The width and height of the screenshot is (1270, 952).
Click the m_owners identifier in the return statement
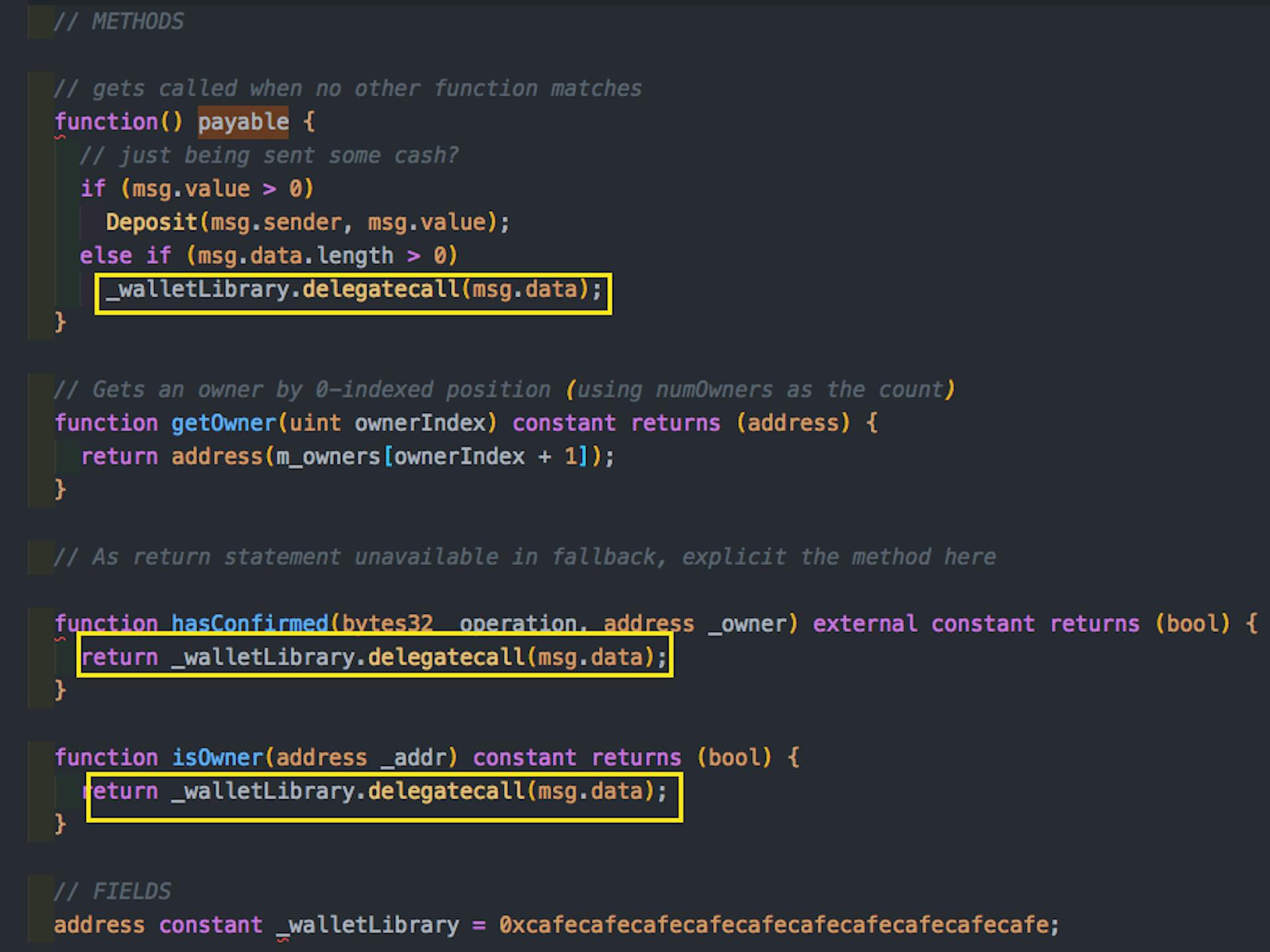click(x=329, y=456)
